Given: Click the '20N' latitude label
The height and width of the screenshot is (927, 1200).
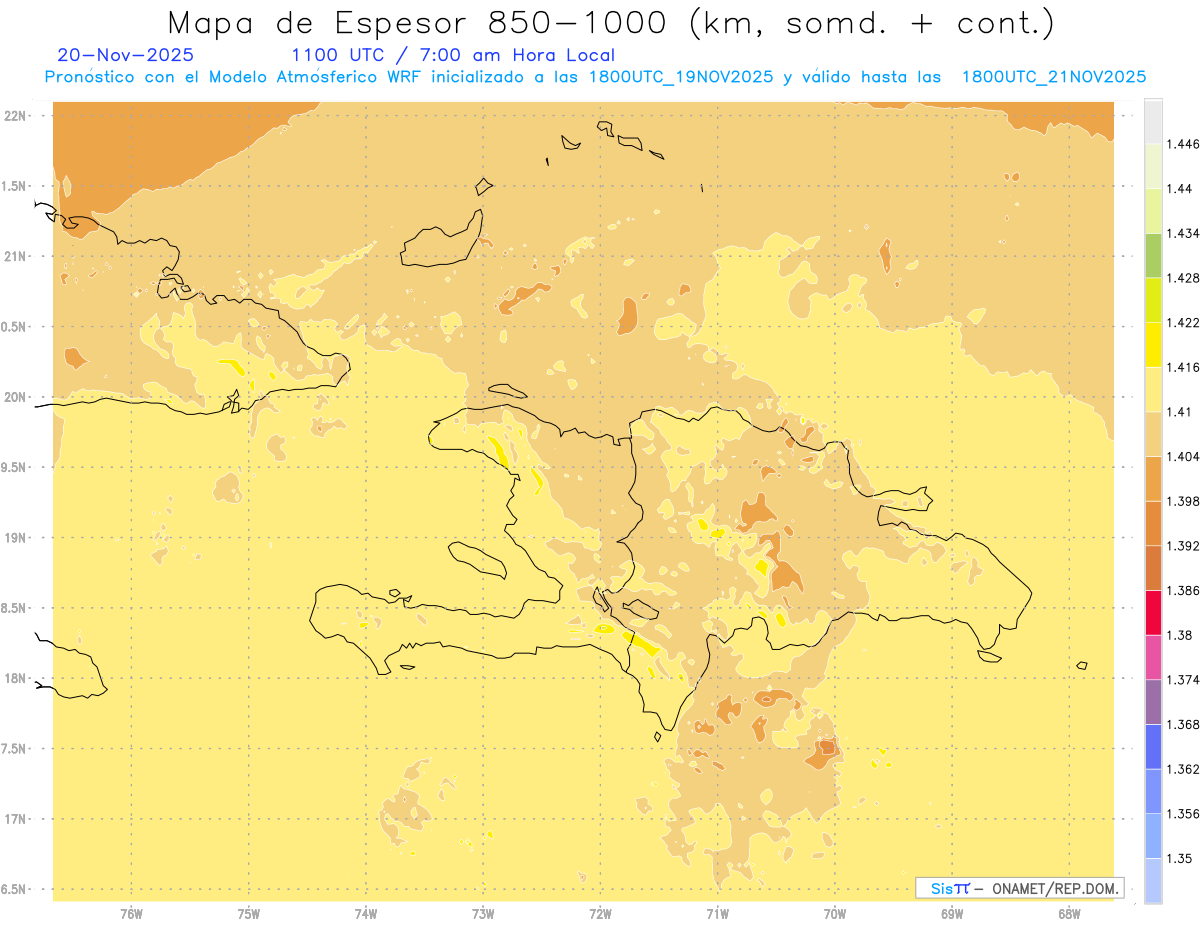Looking at the screenshot, I should point(14,397).
